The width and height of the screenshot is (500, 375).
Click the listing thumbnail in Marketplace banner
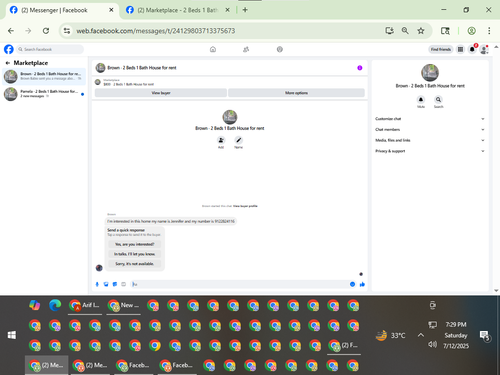click(x=98, y=82)
